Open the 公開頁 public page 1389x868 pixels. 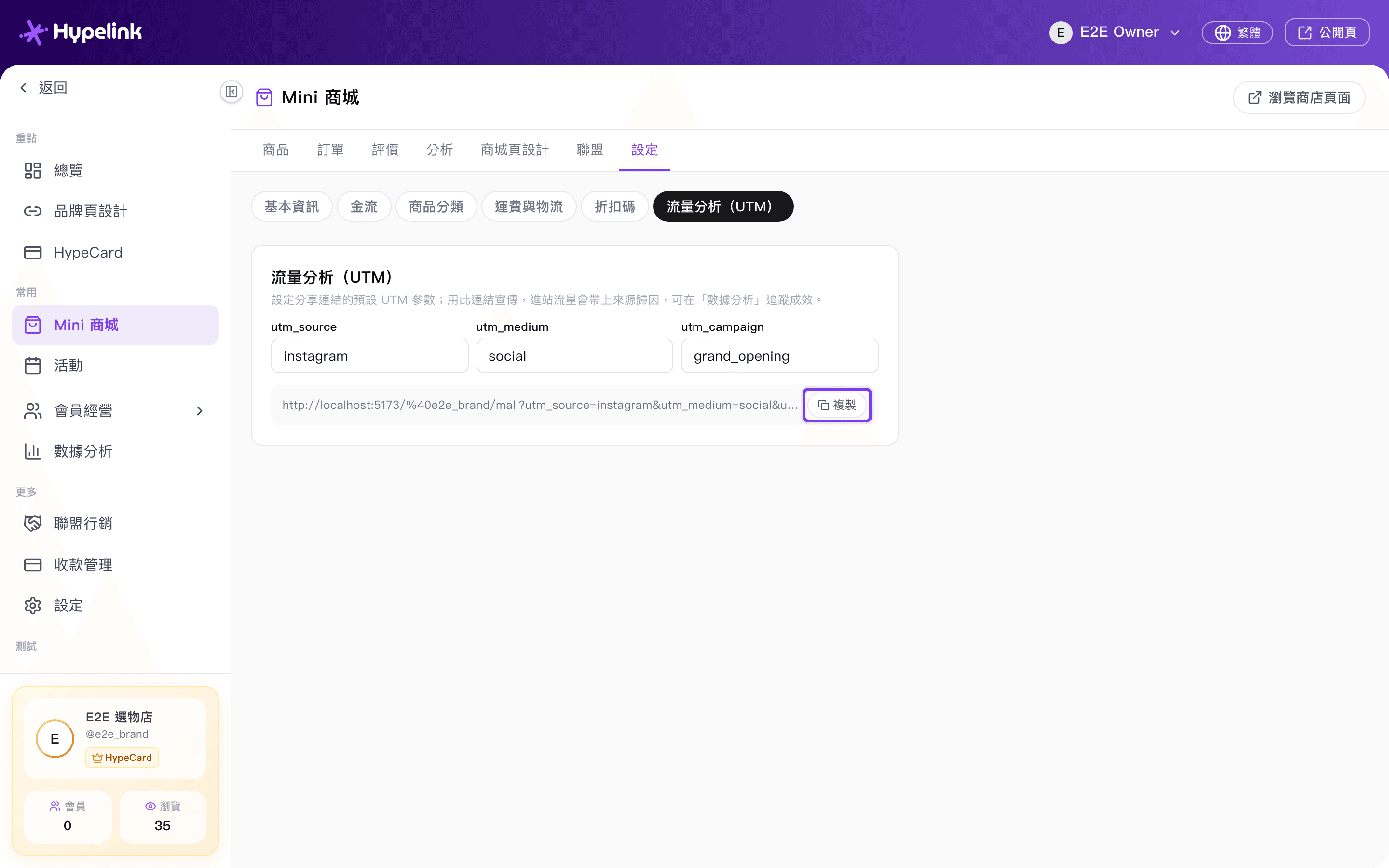[x=1327, y=33]
